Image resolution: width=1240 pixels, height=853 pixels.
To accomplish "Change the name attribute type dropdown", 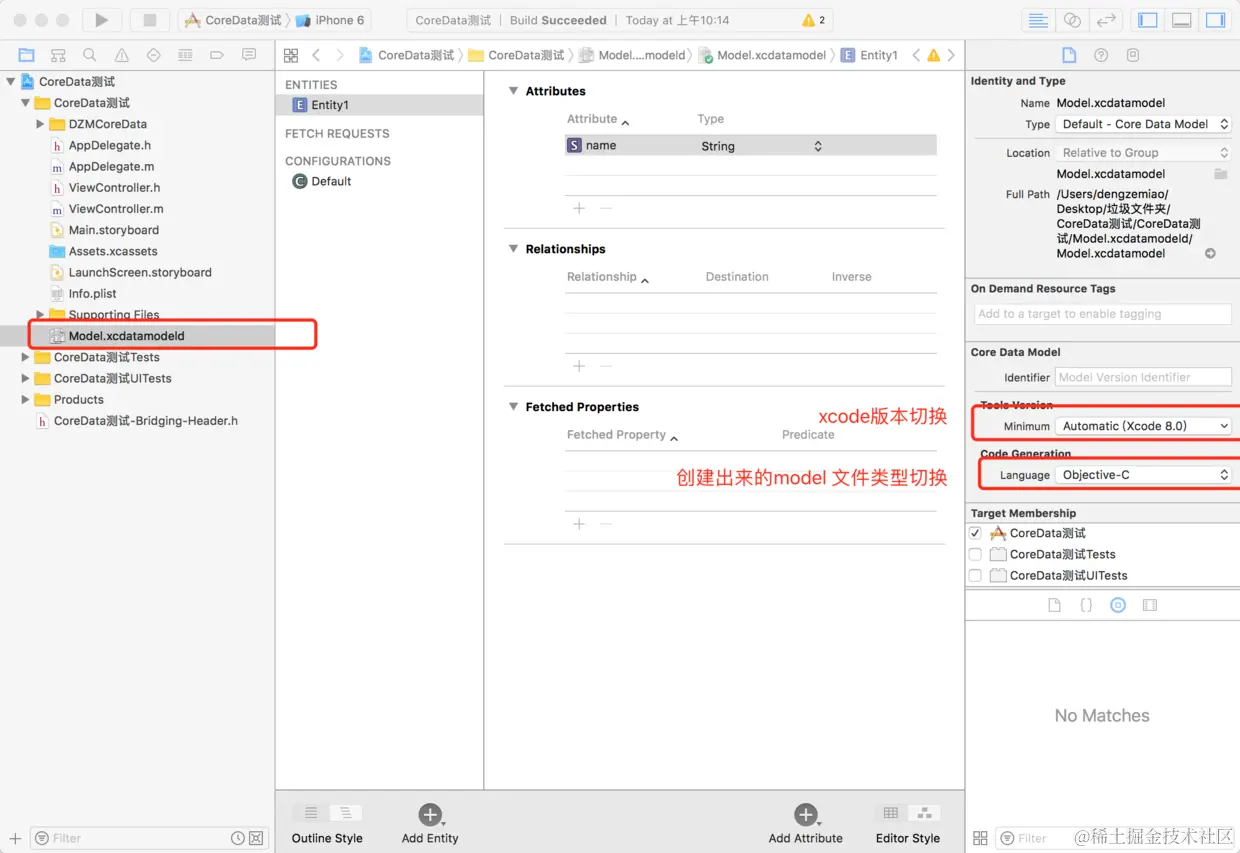I will (x=761, y=146).
